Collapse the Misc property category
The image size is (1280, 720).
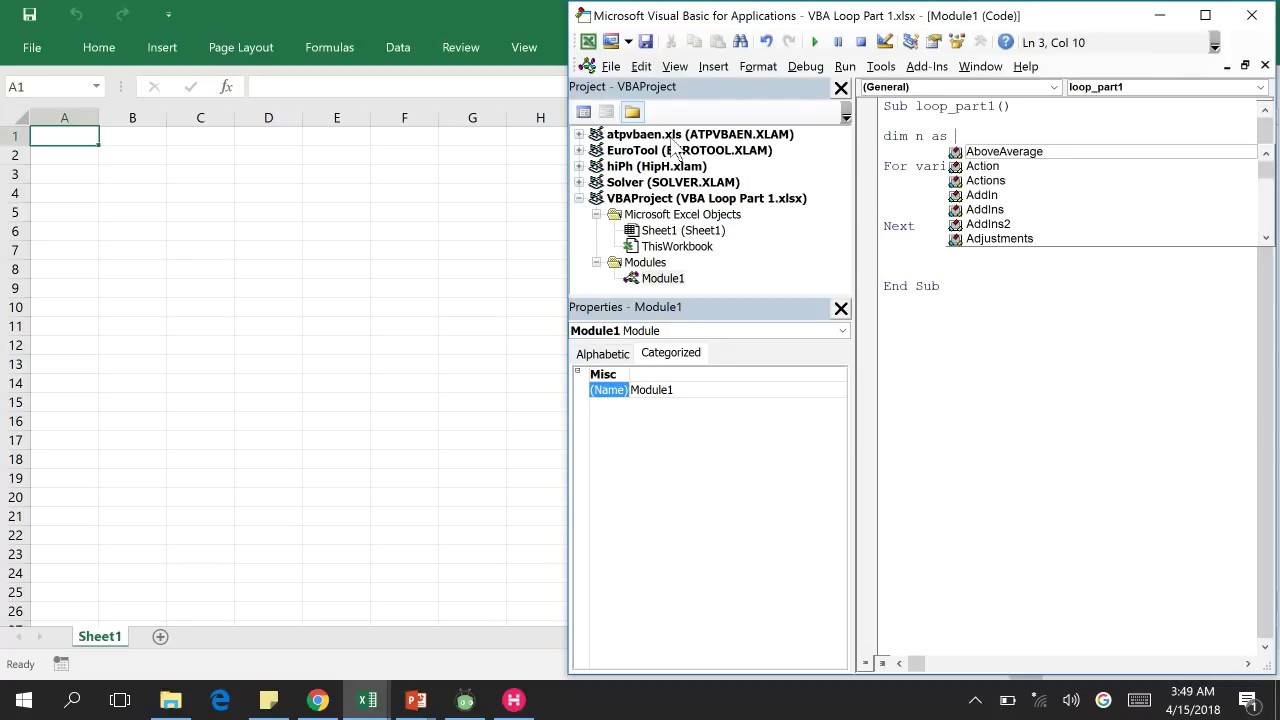tap(578, 372)
